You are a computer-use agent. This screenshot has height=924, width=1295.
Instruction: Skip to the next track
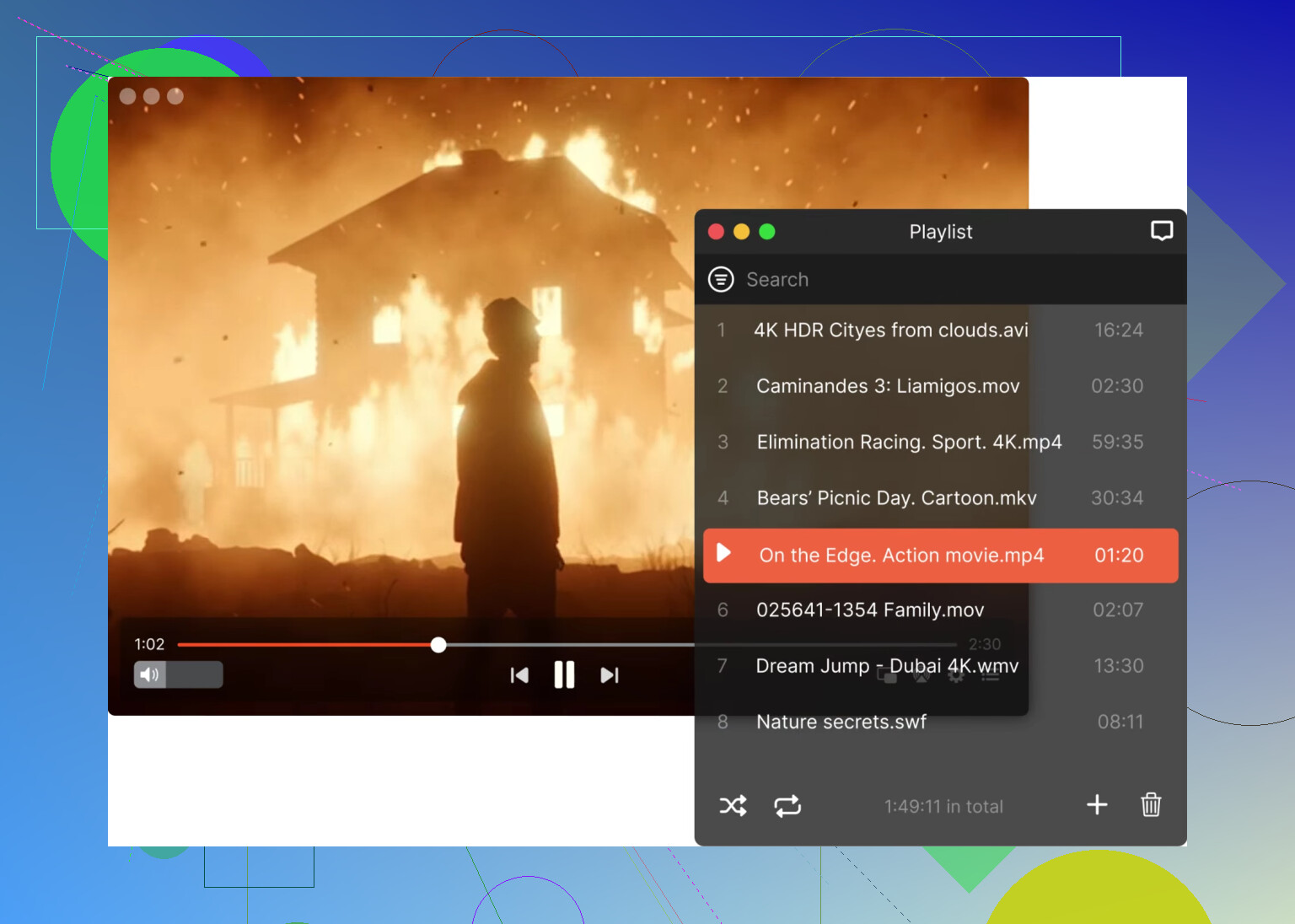click(610, 675)
